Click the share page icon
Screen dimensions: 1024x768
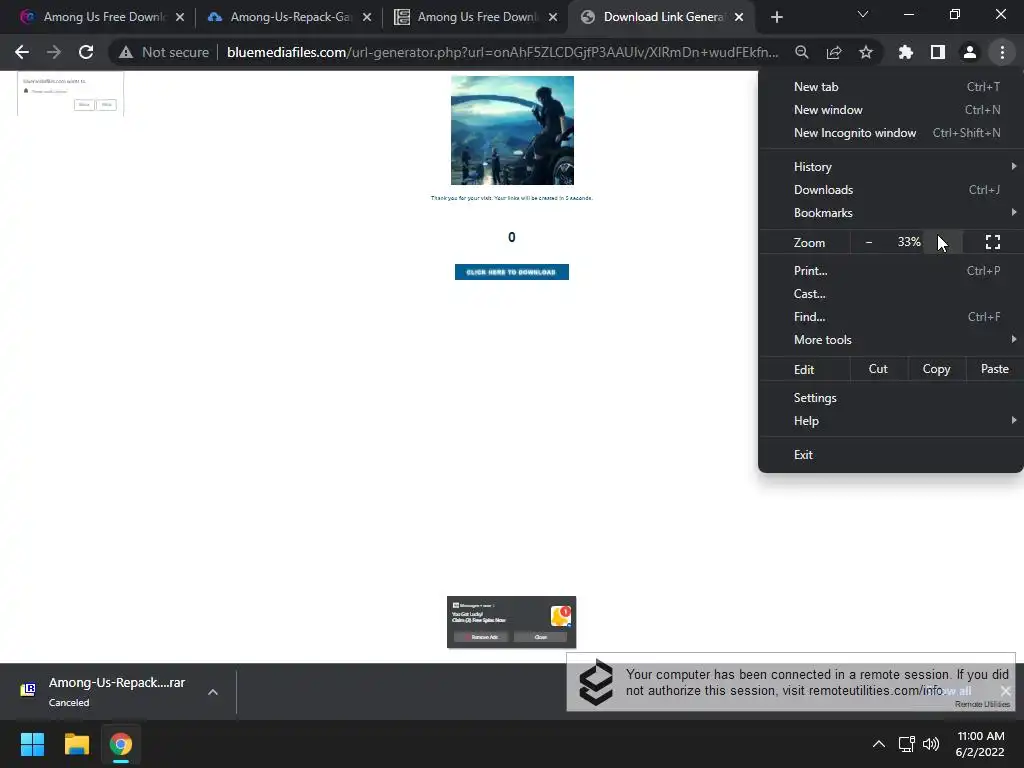[833, 52]
